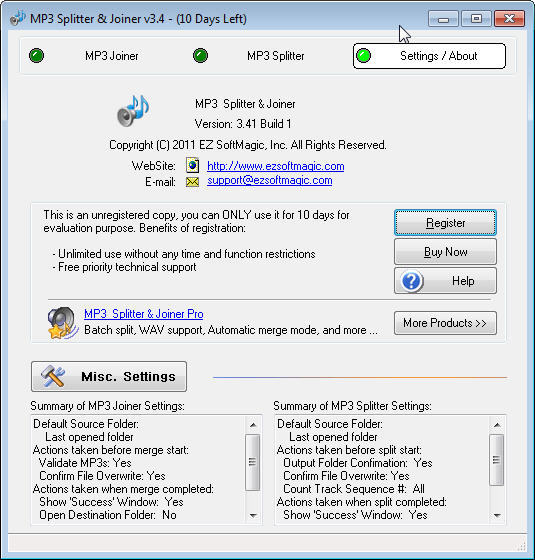Viewport: 535px width, 560px height.
Task: Click the support e-mail address link
Action: tap(270, 180)
